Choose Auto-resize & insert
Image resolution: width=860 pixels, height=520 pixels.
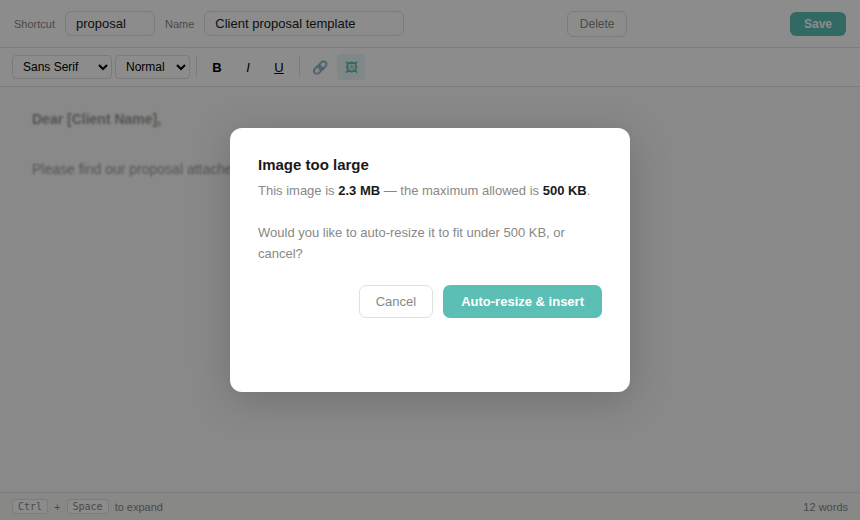[522, 301]
